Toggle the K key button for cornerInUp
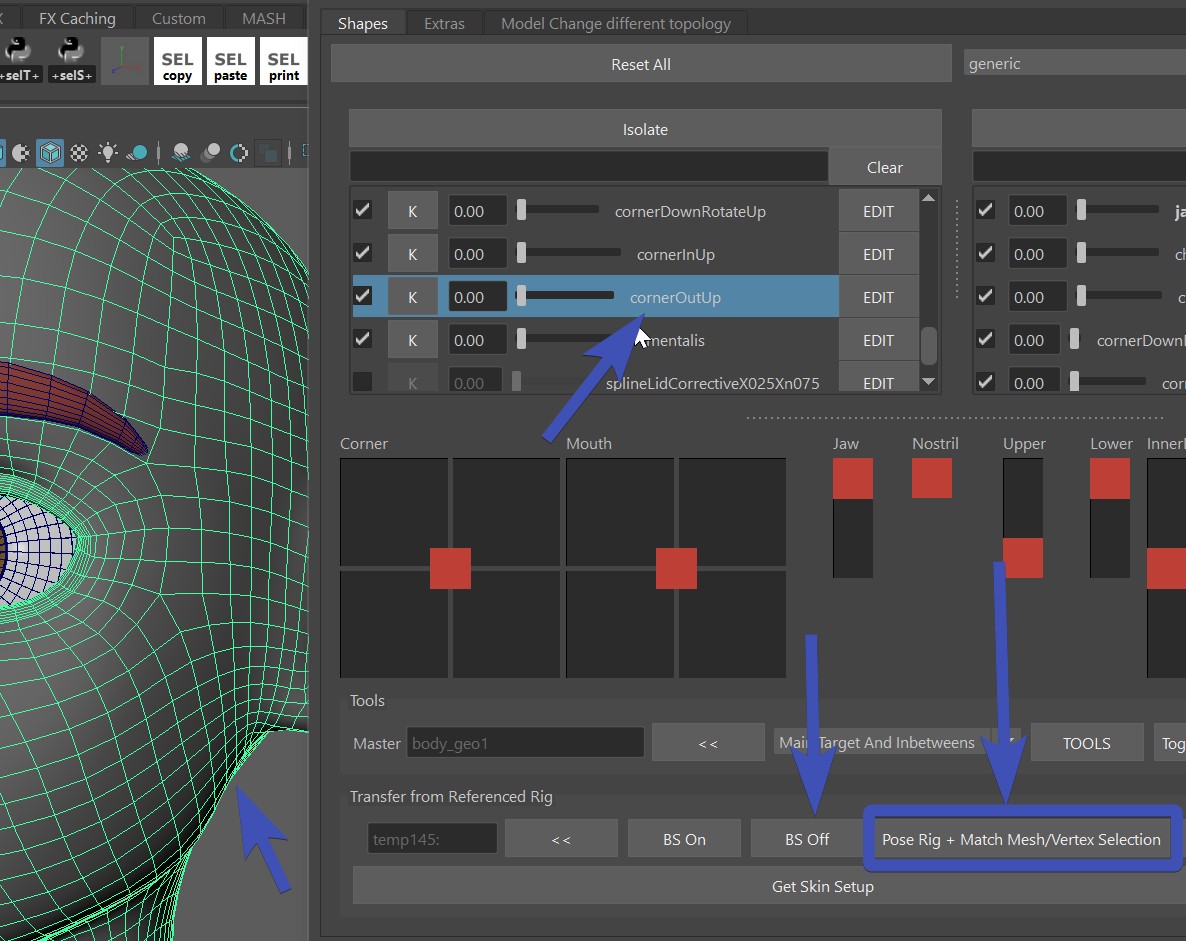Viewport: 1186px width, 941px height. pos(413,254)
